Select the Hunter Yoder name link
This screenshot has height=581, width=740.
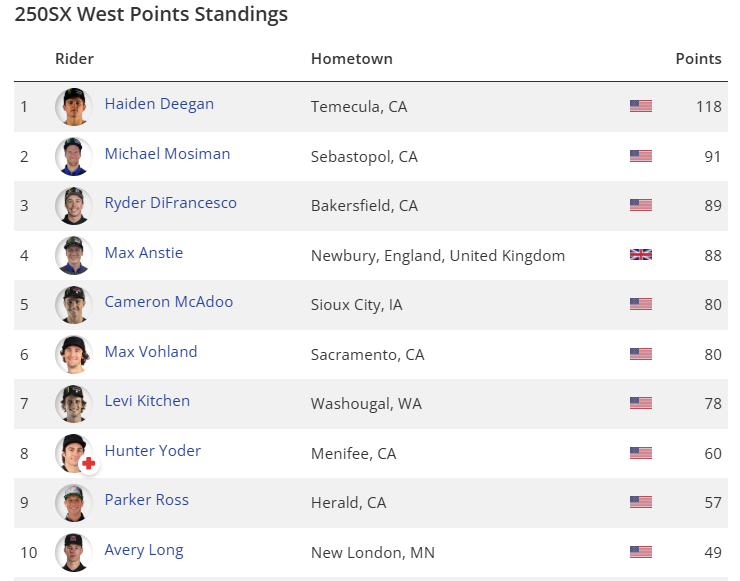tap(152, 451)
